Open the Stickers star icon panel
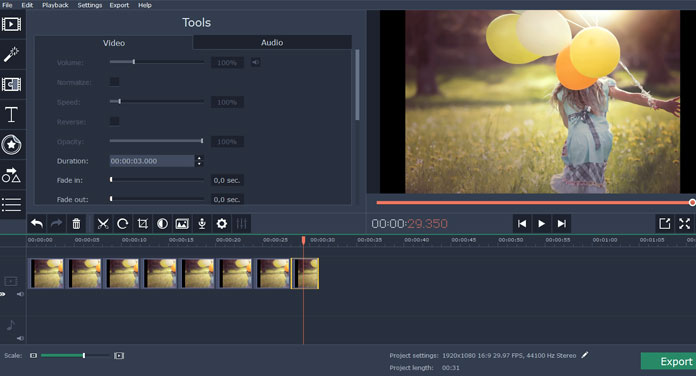This screenshot has height=376, width=696. coord(12,144)
